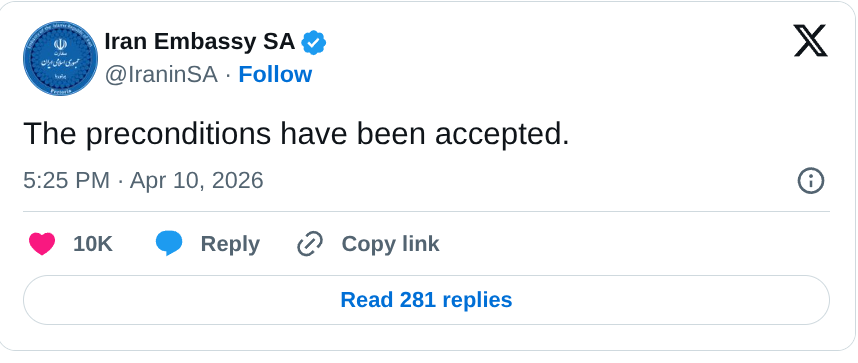This screenshot has width=858, height=363.
Task: Open the Iran Embassy SA display name
Action: (200, 42)
